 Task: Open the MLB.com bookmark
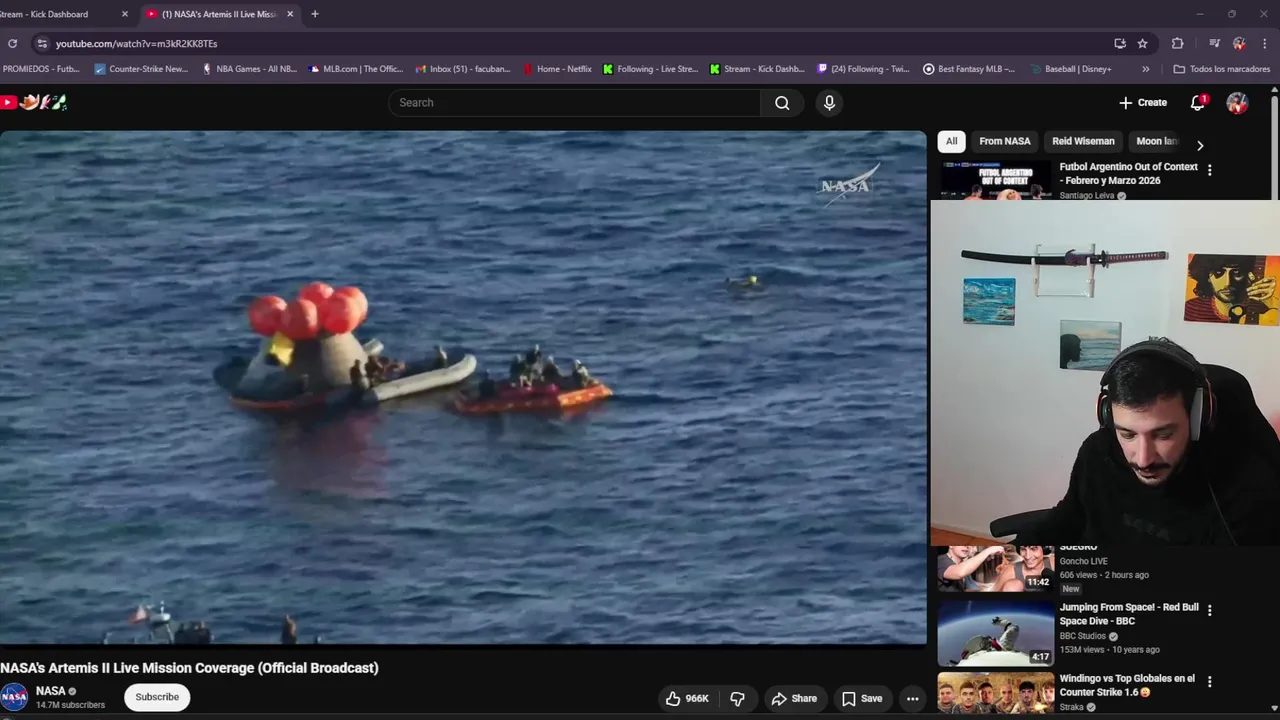(x=356, y=69)
